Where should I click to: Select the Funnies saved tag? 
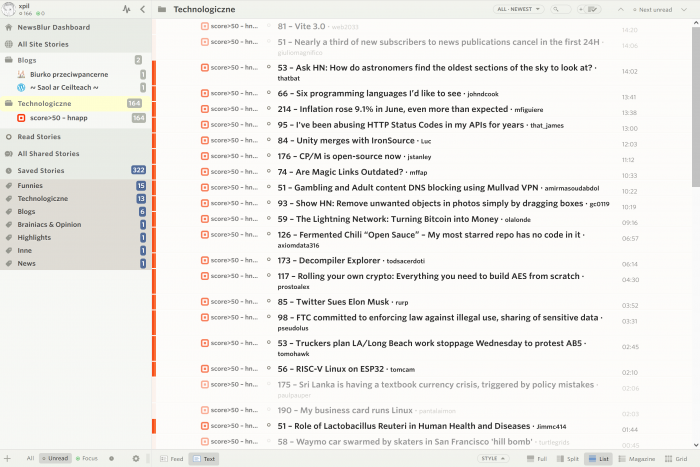click(30, 186)
